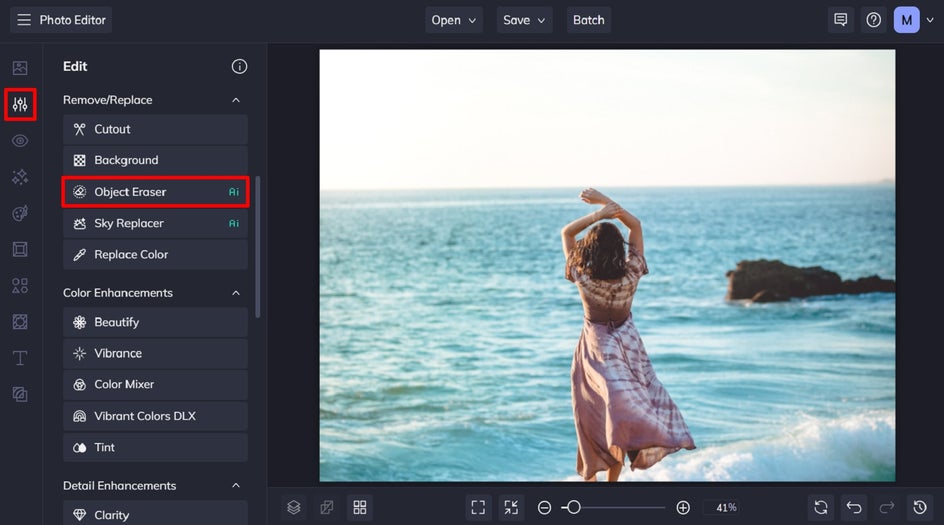This screenshot has height=525, width=944.
Task: Open the Artsy palette sidebar icon
Action: [20, 213]
